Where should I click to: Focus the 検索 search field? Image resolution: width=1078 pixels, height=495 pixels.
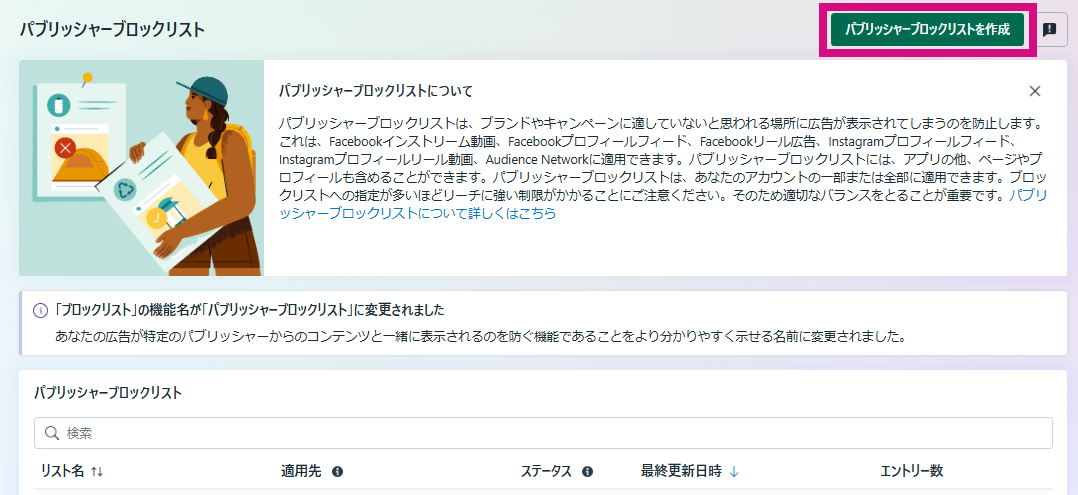coord(543,433)
